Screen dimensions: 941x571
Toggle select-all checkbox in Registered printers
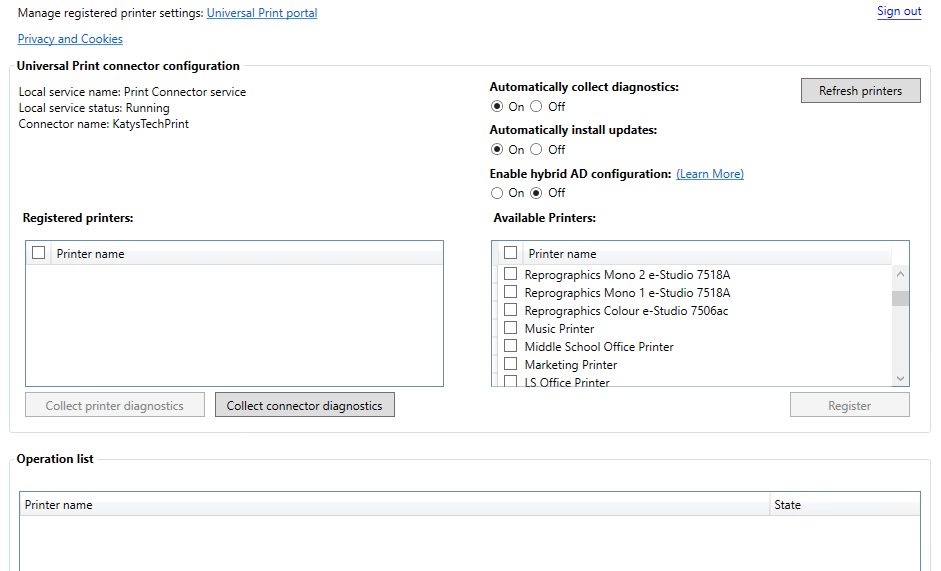pos(39,253)
